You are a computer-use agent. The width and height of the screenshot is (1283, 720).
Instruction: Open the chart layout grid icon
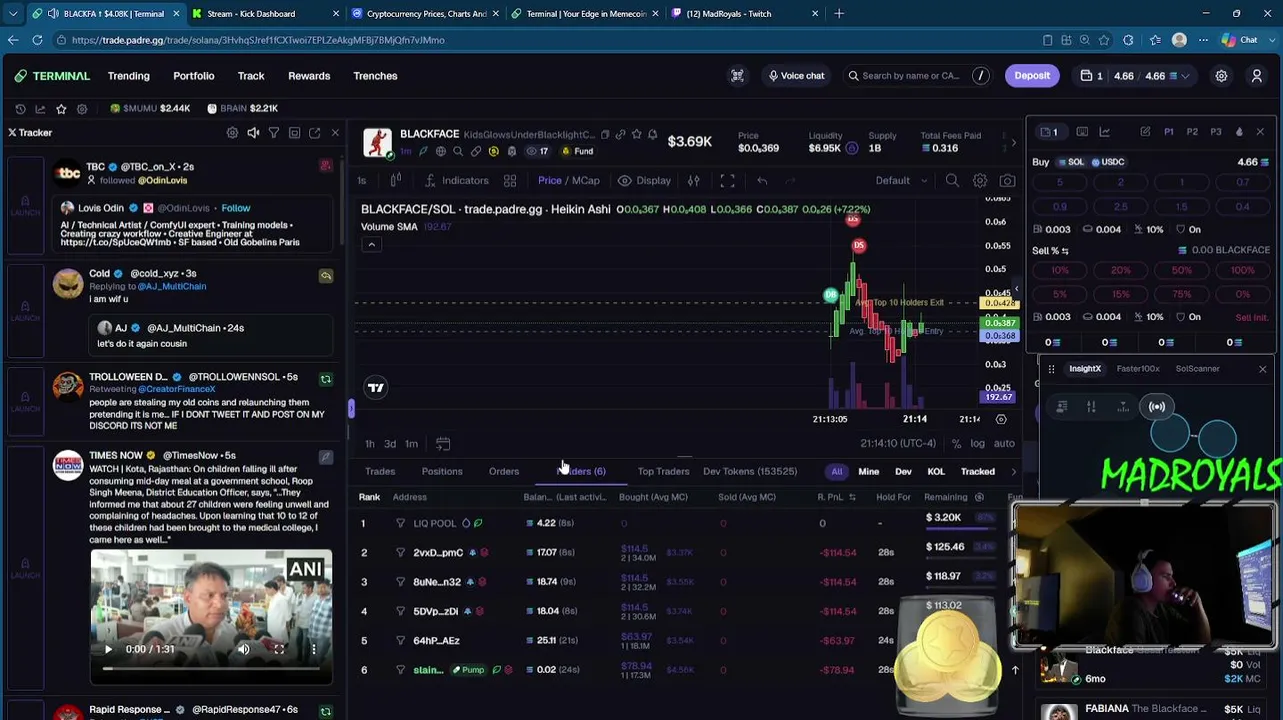pyautogui.click(x=510, y=181)
